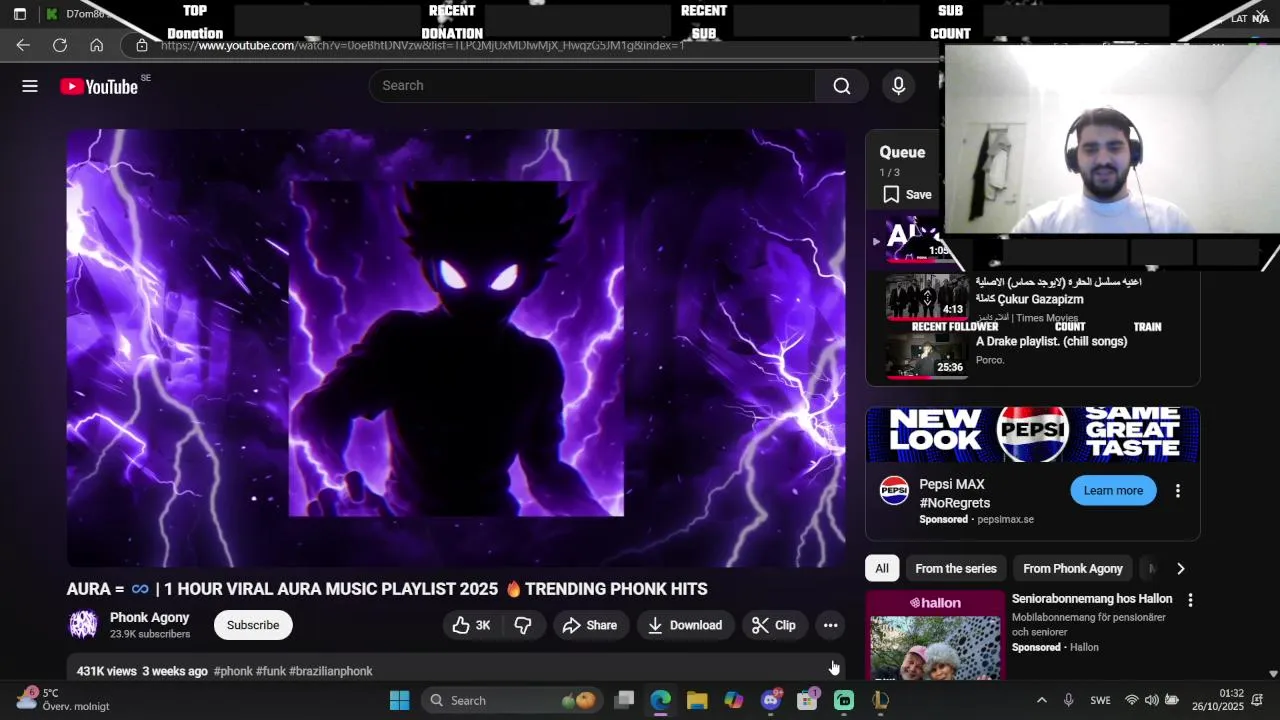The height and width of the screenshot is (720, 1280).
Task: Open the Hallon sponsored ad thumbnail
Action: [935, 635]
